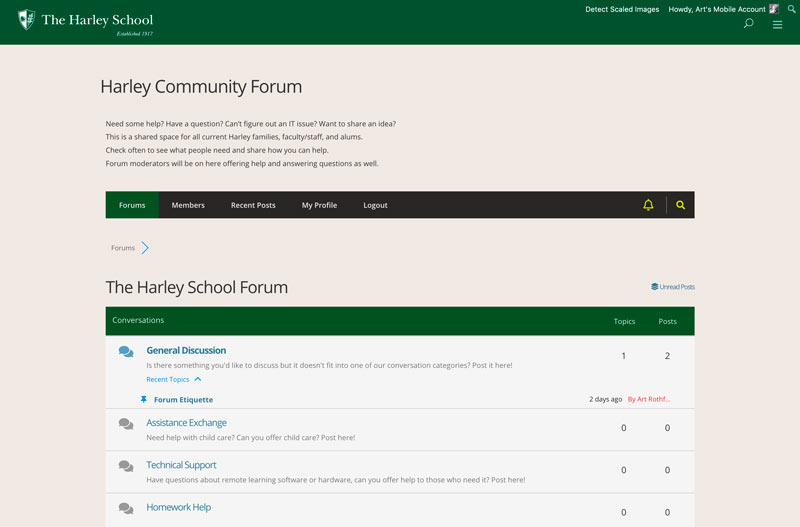This screenshot has height=527, width=800.
Task: Open Technical Support forum link
Action: pos(181,465)
